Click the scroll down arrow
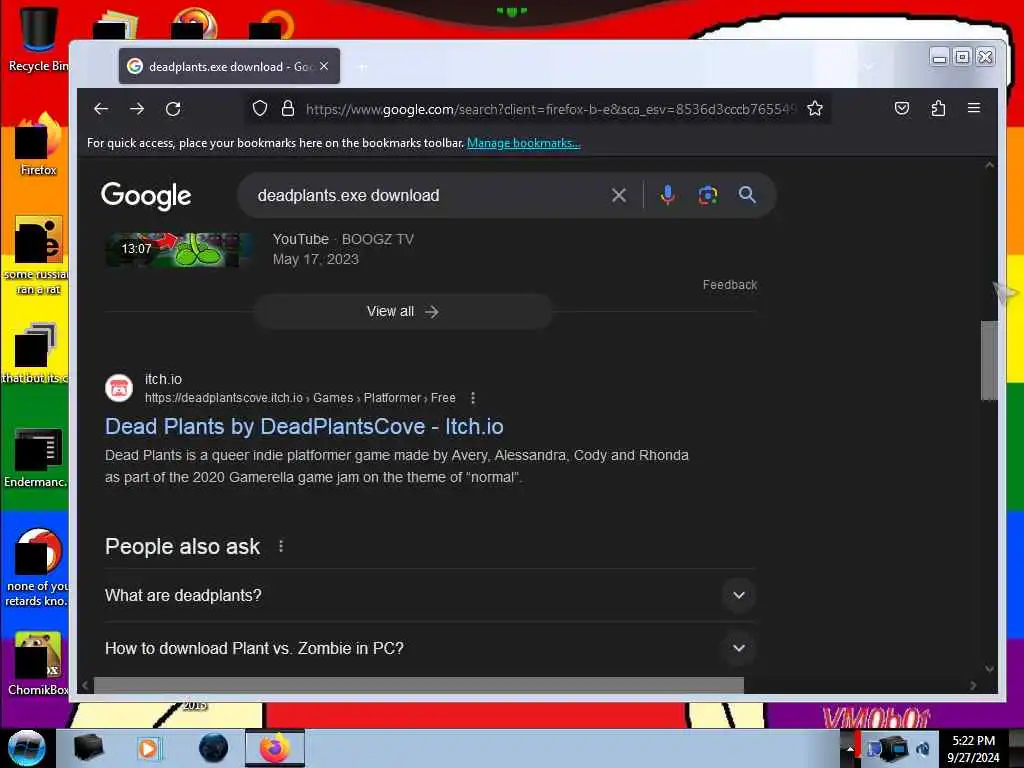The width and height of the screenshot is (1024, 768). (x=989, y=669)
